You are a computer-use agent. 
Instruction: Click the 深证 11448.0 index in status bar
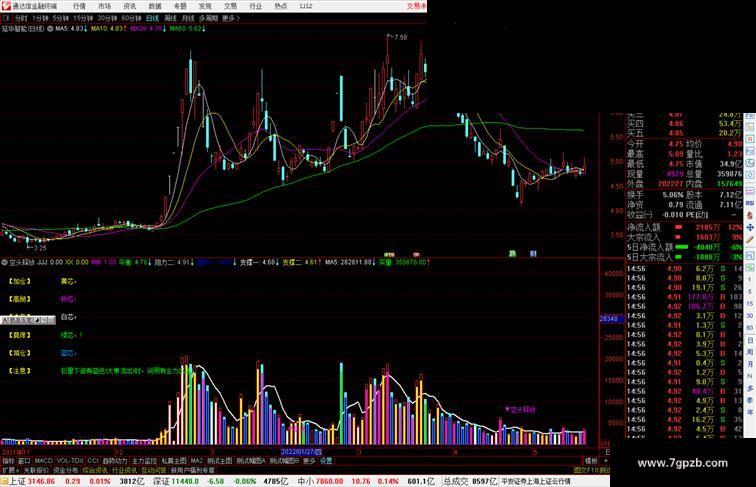(176, 481)
